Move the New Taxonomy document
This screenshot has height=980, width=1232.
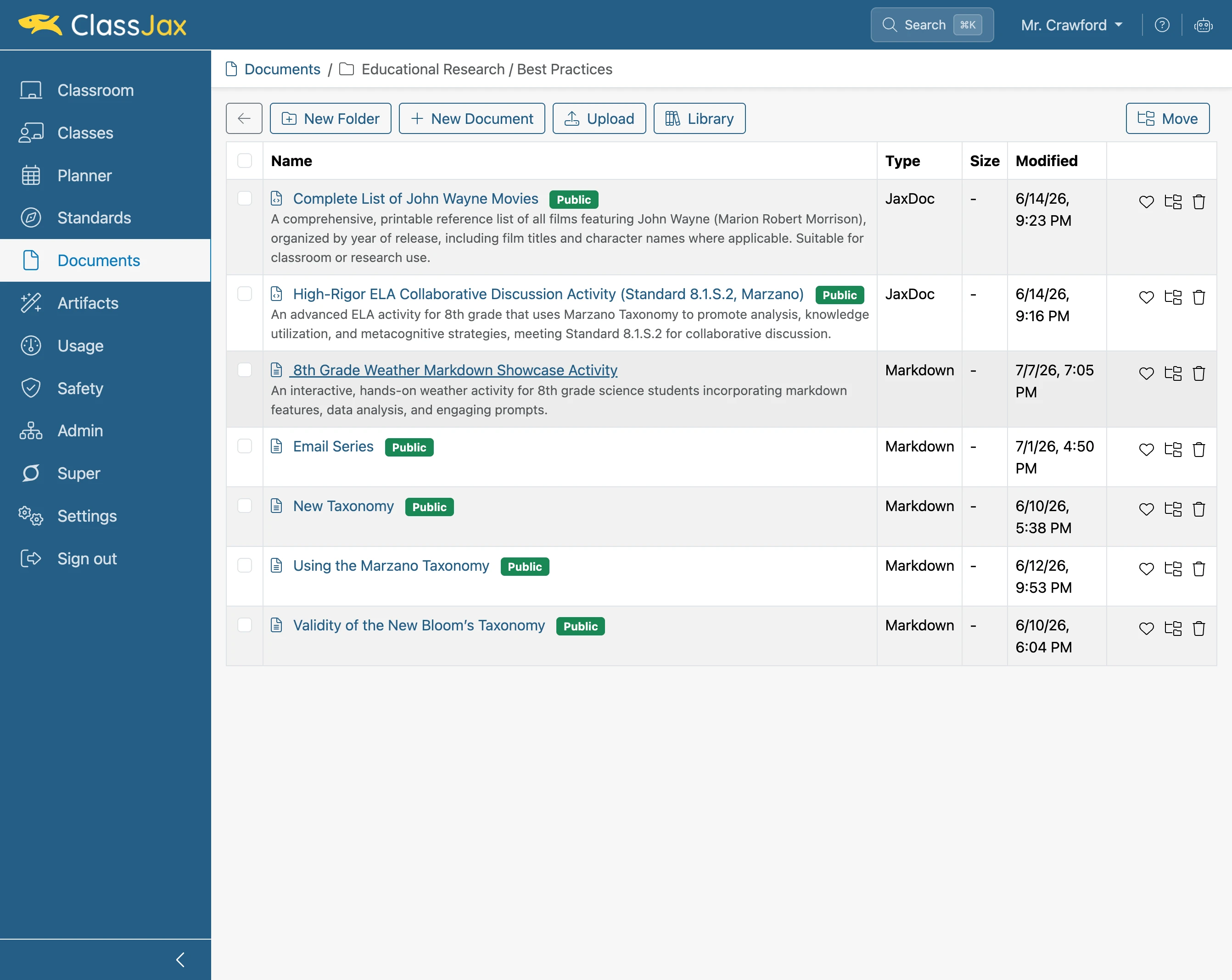coord(1173,509)
